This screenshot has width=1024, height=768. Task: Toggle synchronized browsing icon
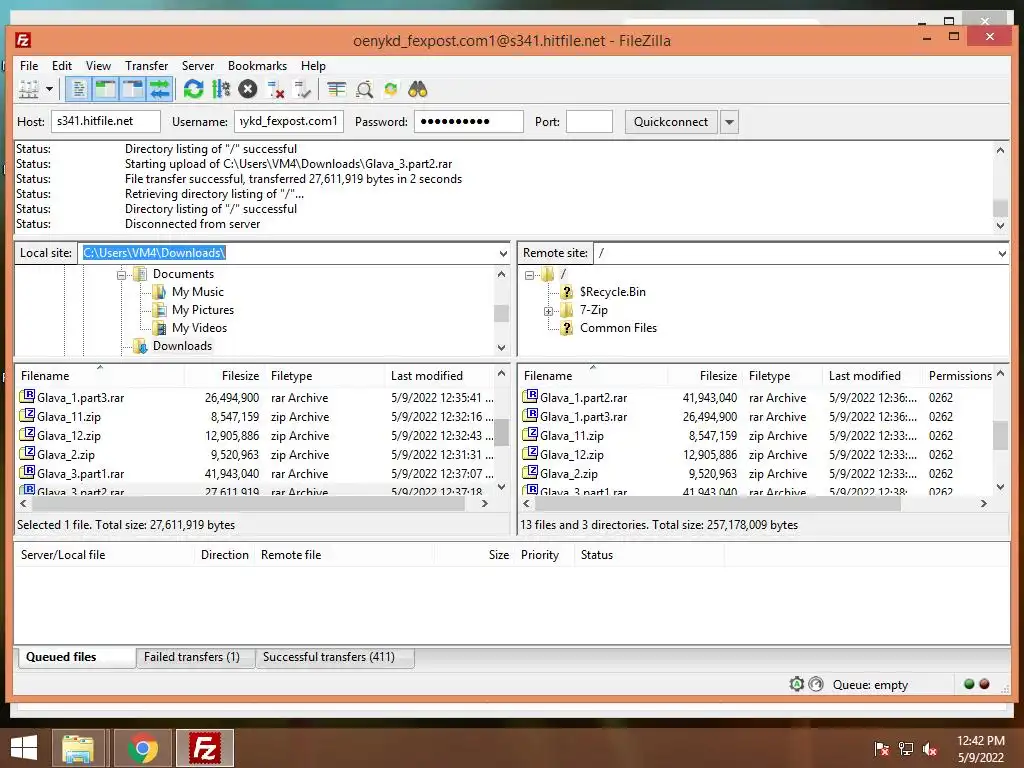click(391, 89)
